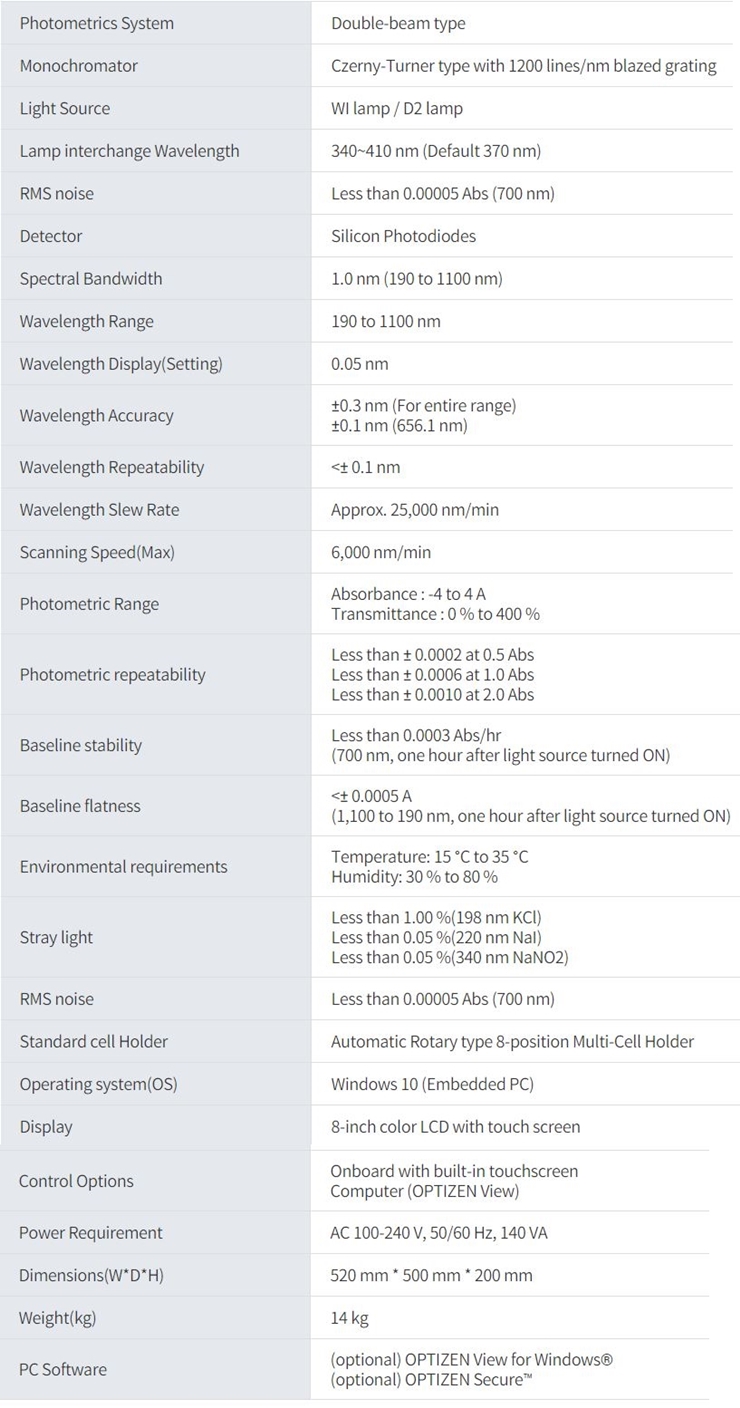The image size is (740, 1408).
Task: Click the Stray light label
Action: (56, 938)
